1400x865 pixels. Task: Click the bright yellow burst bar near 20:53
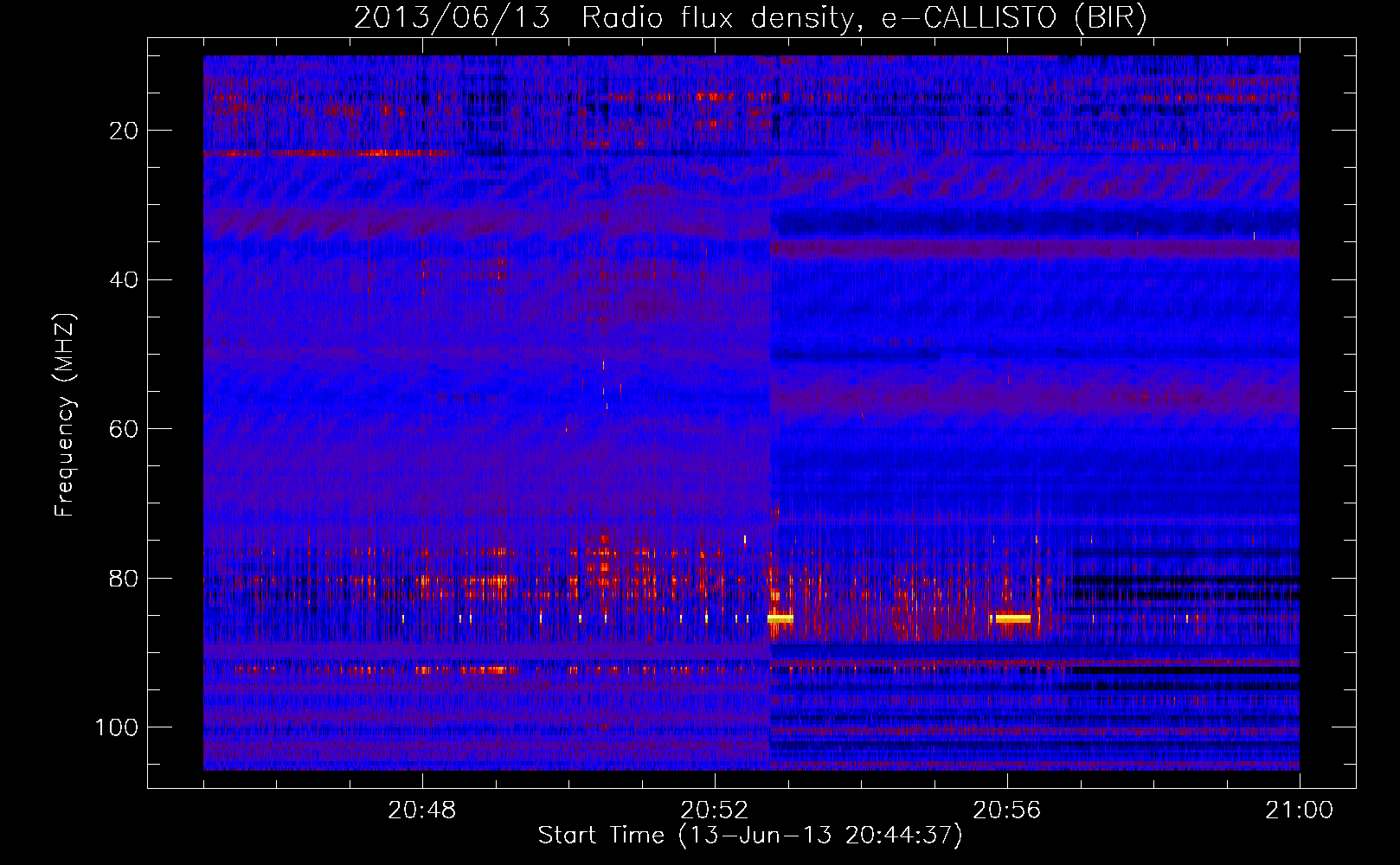[x=780, y=618]
